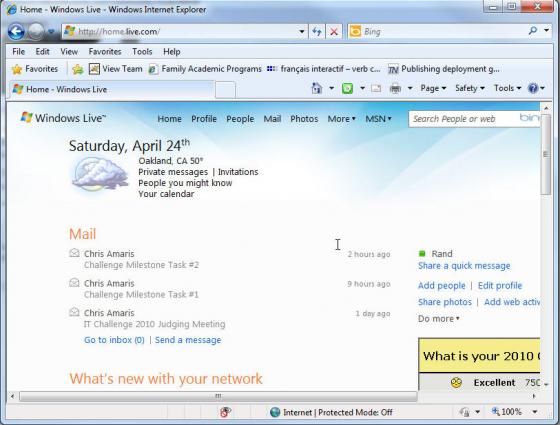Viewport: 560px width, 425px height.
Task: Open the File menu
Action: (19, 52)
